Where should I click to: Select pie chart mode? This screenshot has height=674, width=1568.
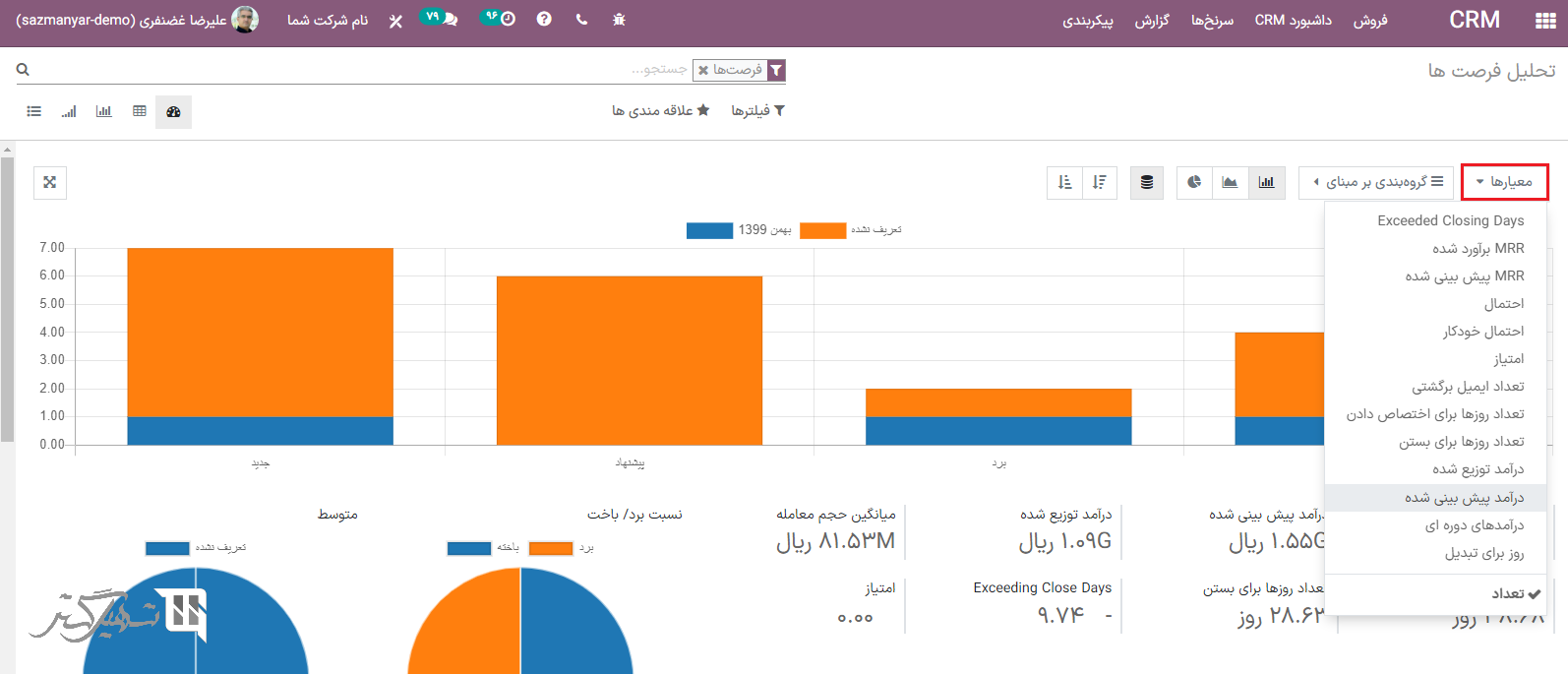tap(1194, 182)
